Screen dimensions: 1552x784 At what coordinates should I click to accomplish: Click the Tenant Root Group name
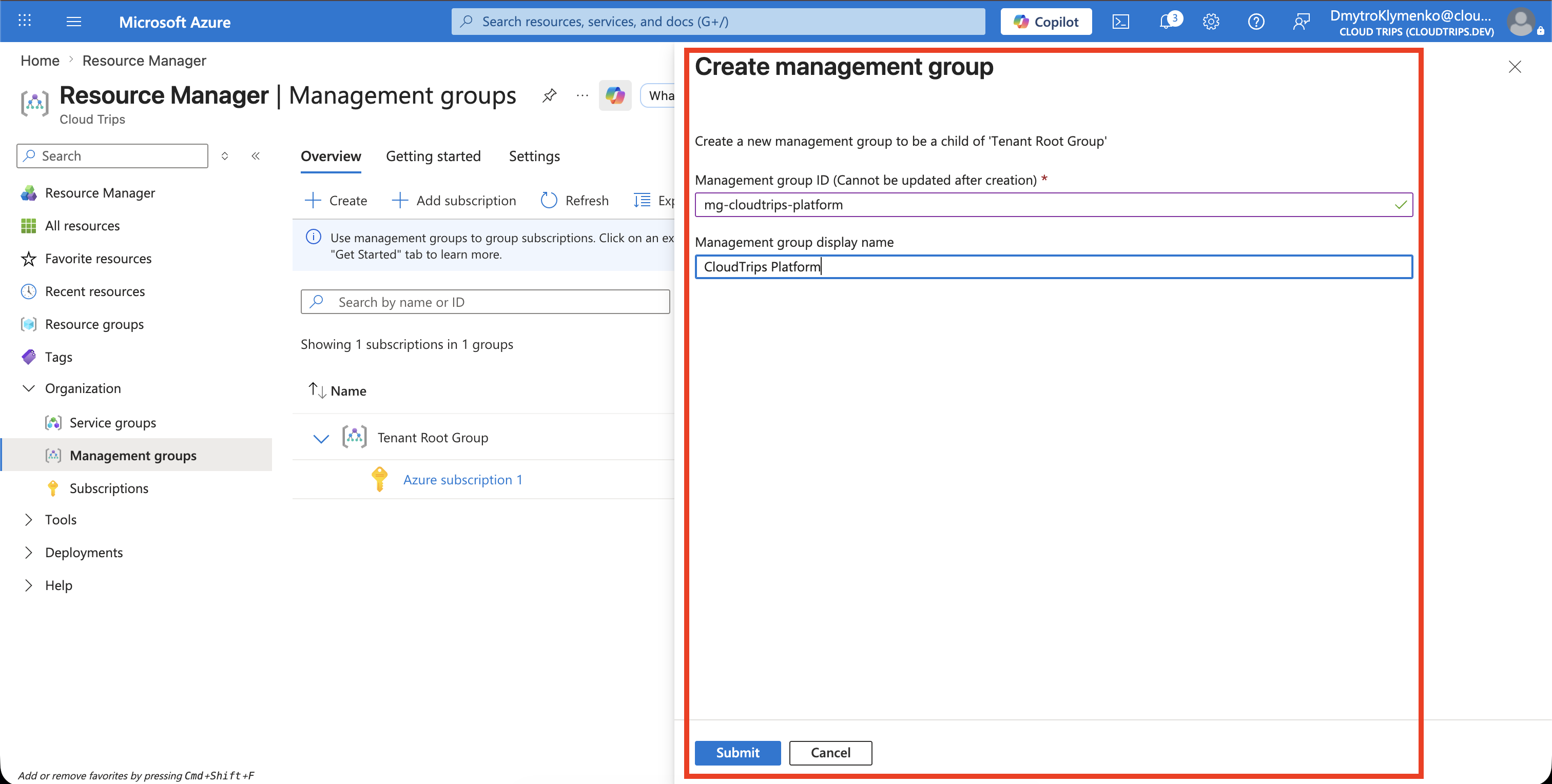point(433,438)
